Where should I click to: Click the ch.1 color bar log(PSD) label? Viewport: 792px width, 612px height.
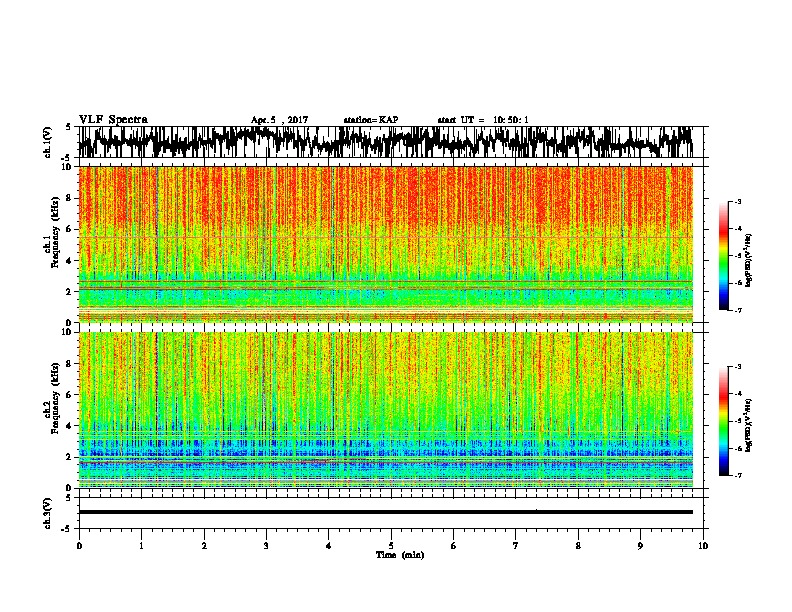(x=749, y=260)
